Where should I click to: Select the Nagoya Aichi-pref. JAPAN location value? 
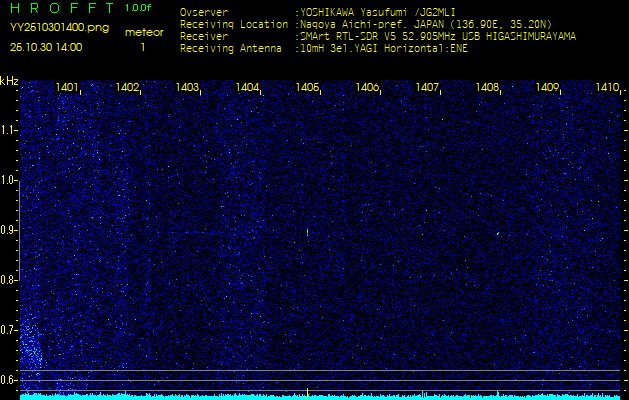[426, 24]
